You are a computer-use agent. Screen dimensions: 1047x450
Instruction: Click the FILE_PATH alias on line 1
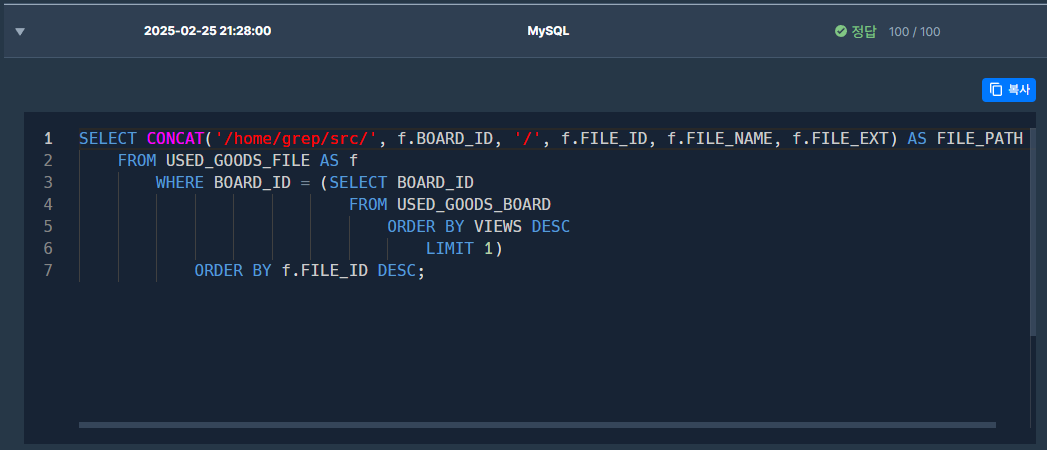pyautogui.click(x=979, y=138)
